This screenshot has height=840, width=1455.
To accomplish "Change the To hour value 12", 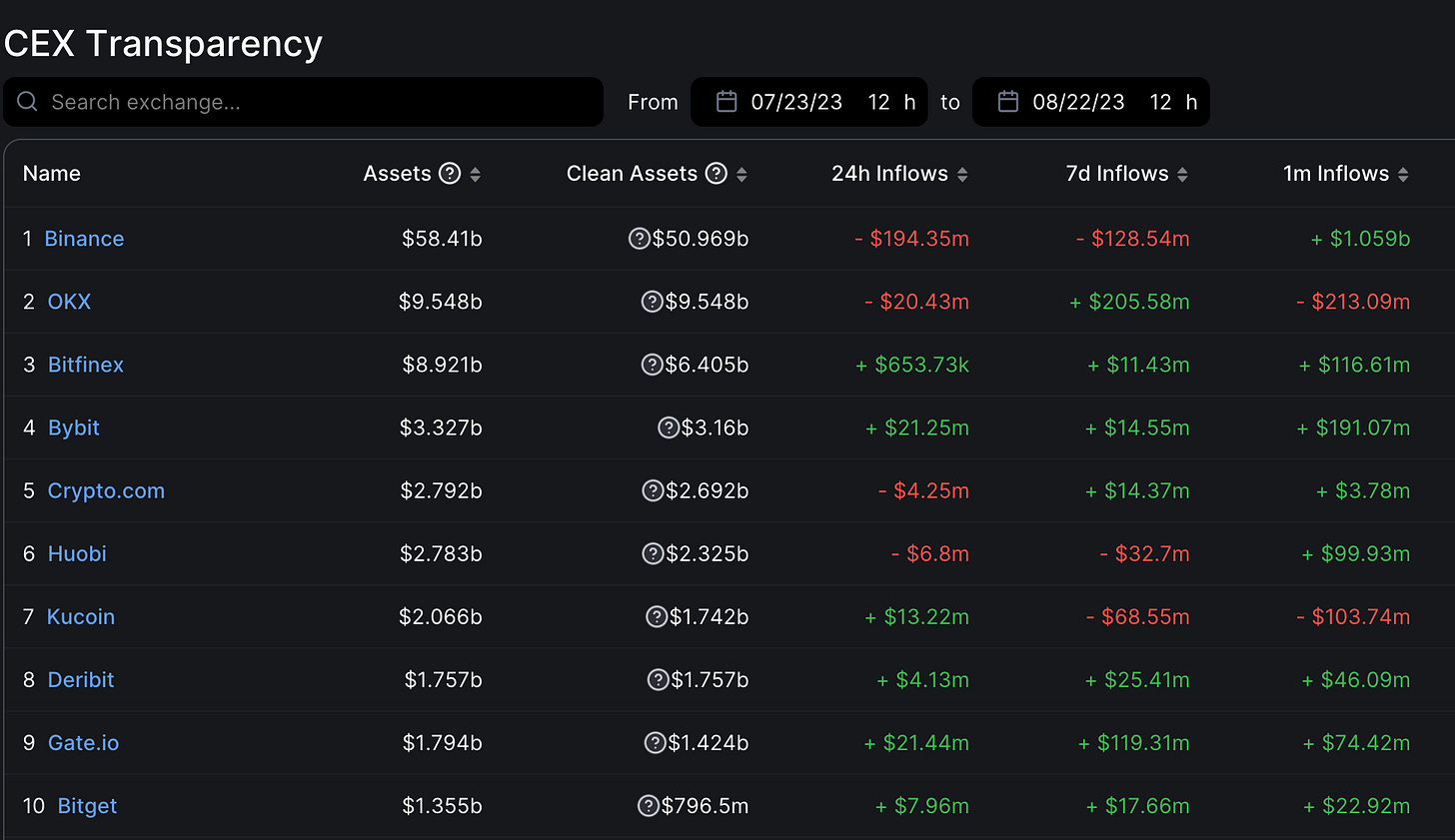I will (x=1160, y=102).
